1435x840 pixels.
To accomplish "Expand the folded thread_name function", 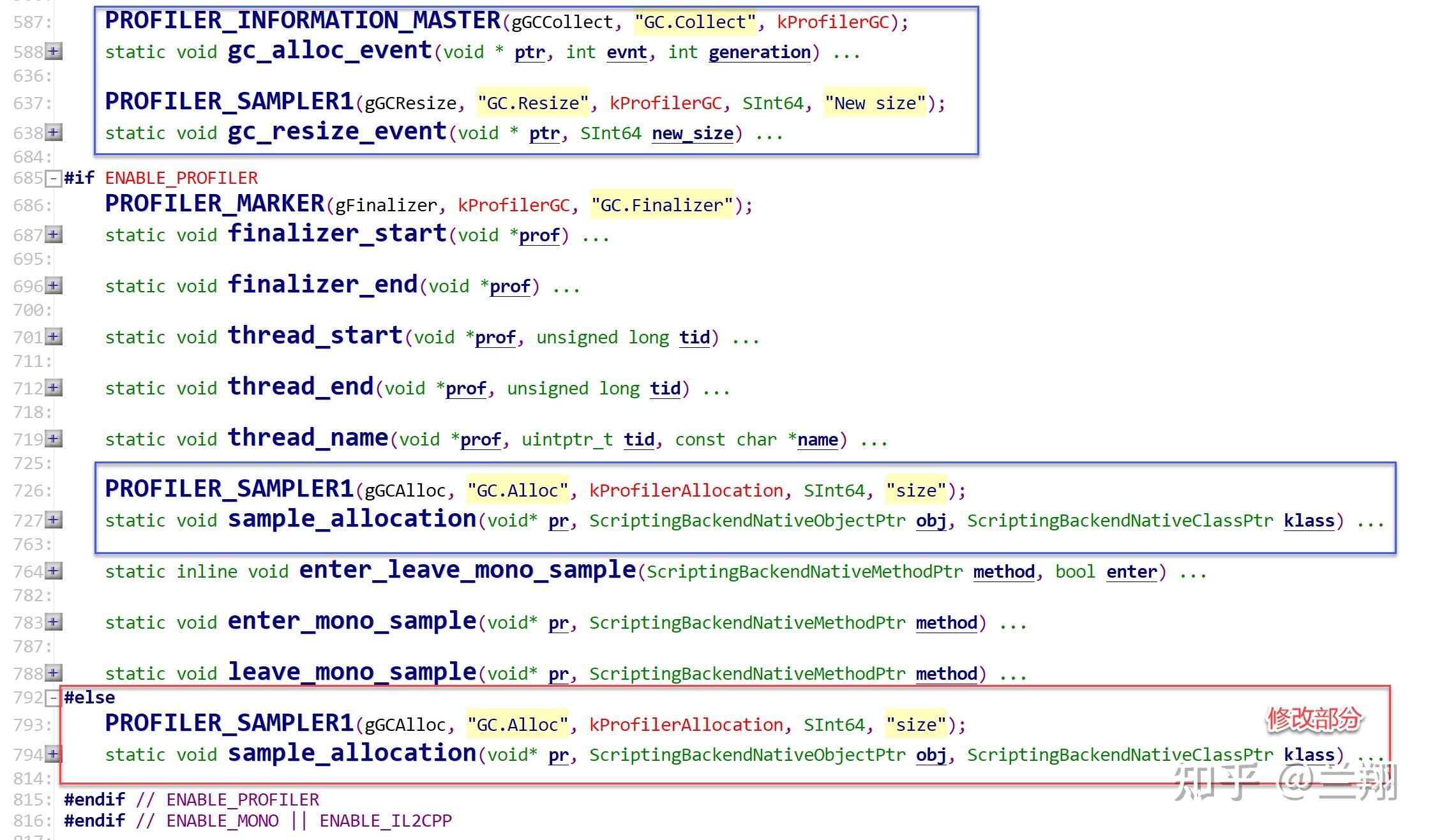I will click(54, 439).
